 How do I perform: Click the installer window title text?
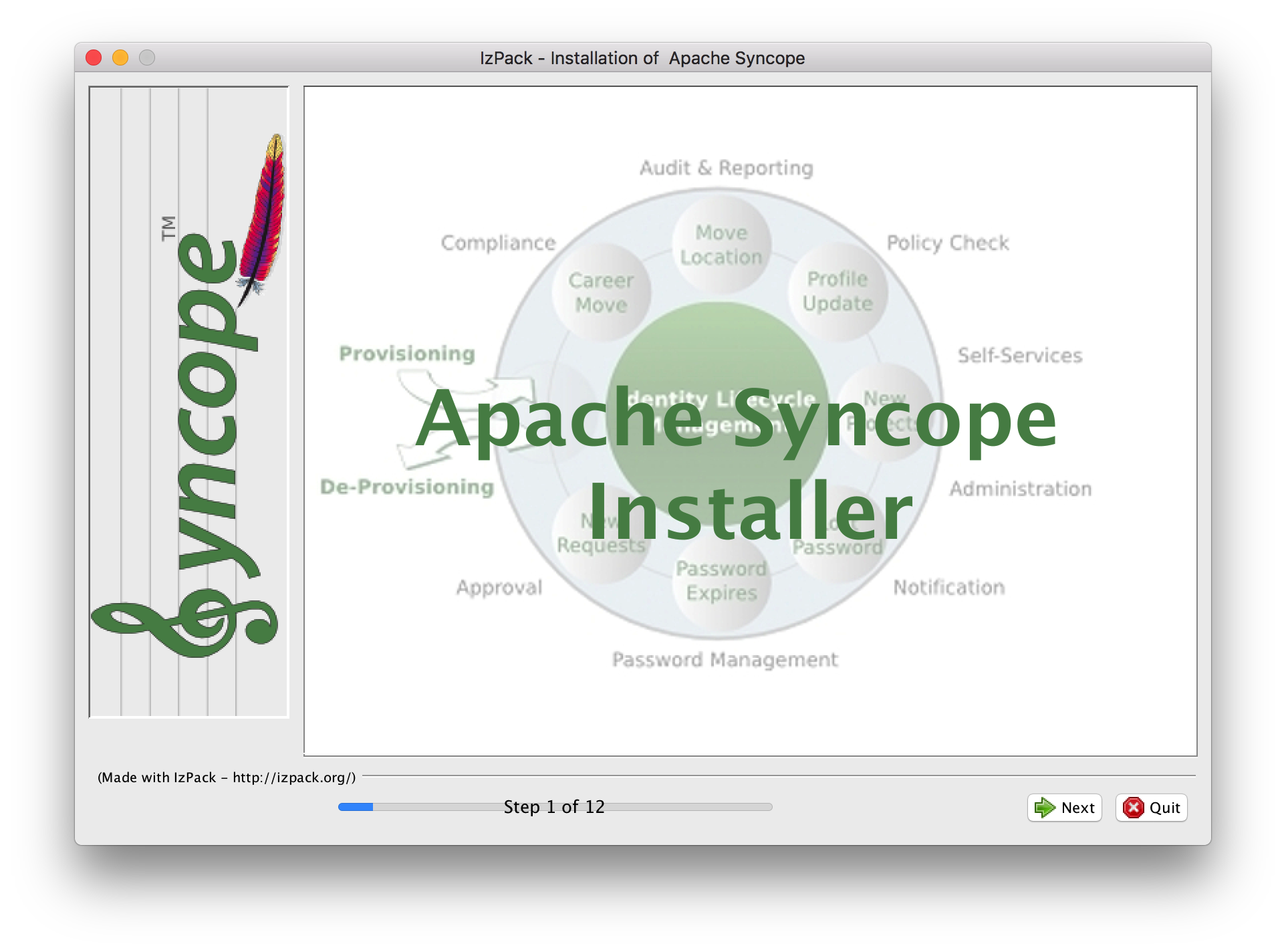coord(642,58)
